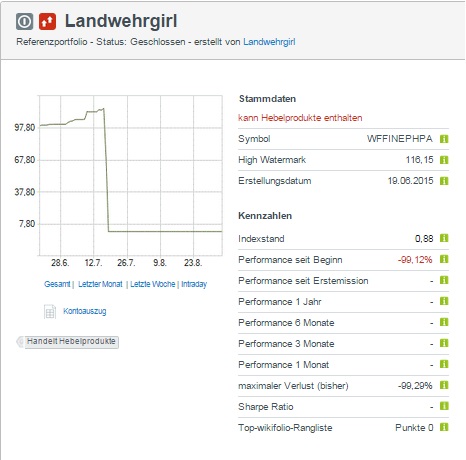Open the Landwehrgirl creator profile link

click(269, 42)
